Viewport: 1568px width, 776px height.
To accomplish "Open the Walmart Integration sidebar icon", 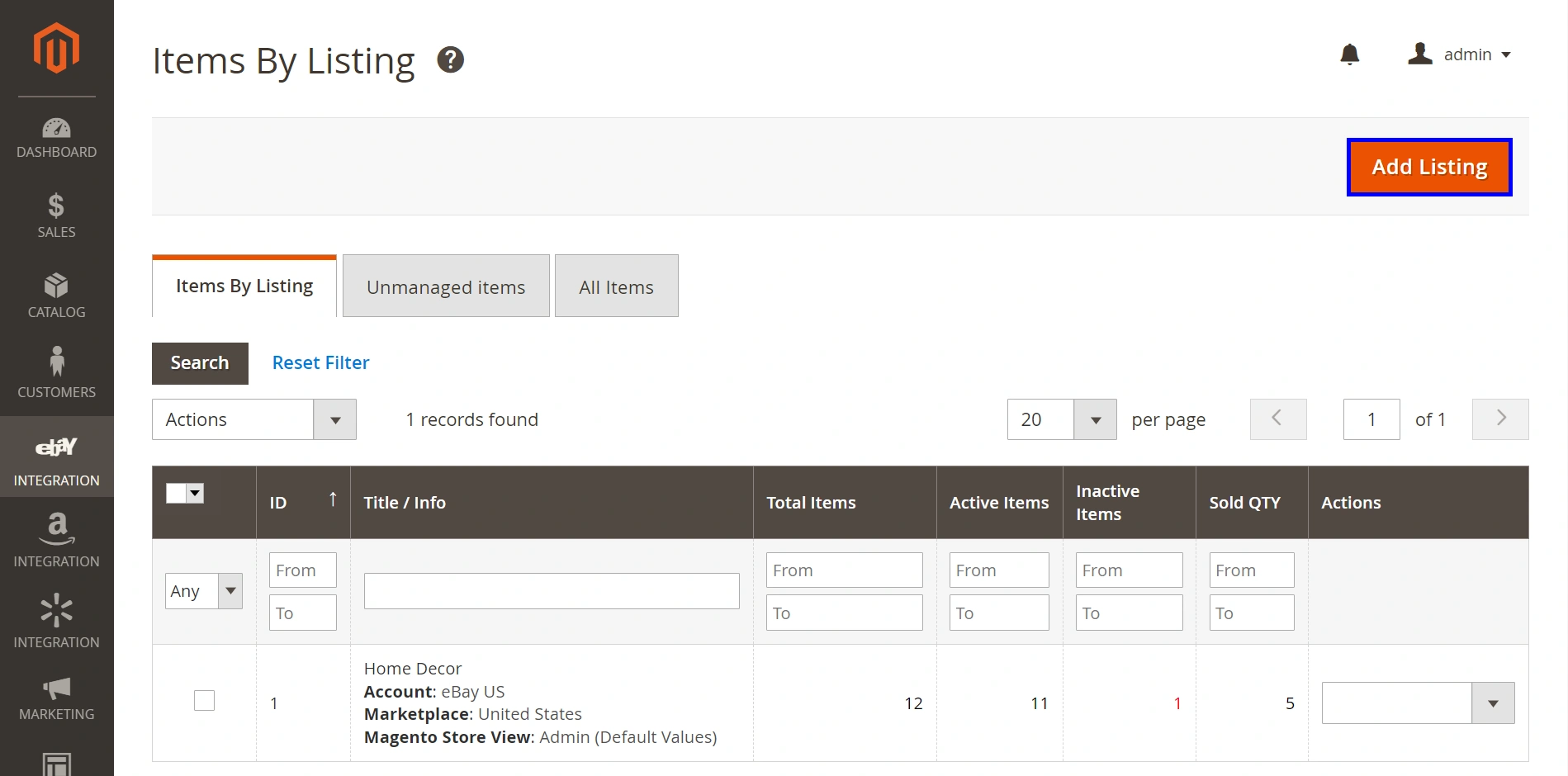I will pos(56,611).
